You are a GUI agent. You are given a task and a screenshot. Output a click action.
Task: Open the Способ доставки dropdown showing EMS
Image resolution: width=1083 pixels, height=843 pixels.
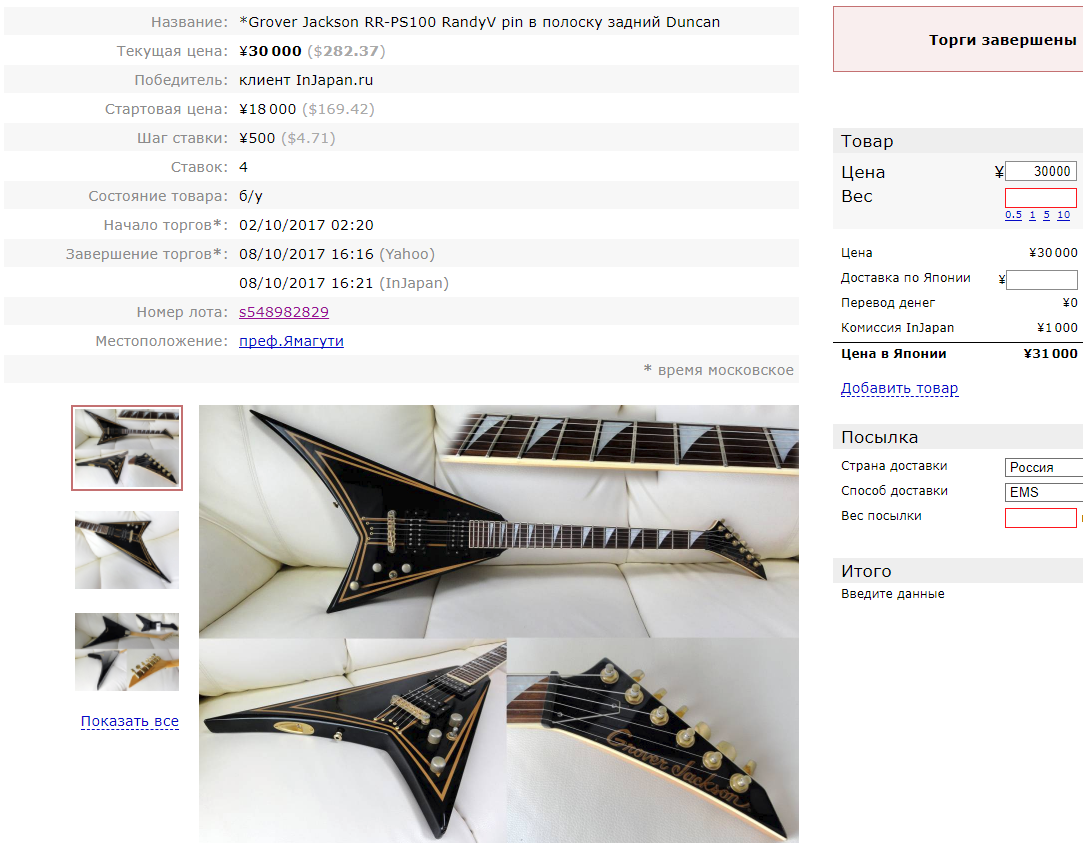[1044, 492]
